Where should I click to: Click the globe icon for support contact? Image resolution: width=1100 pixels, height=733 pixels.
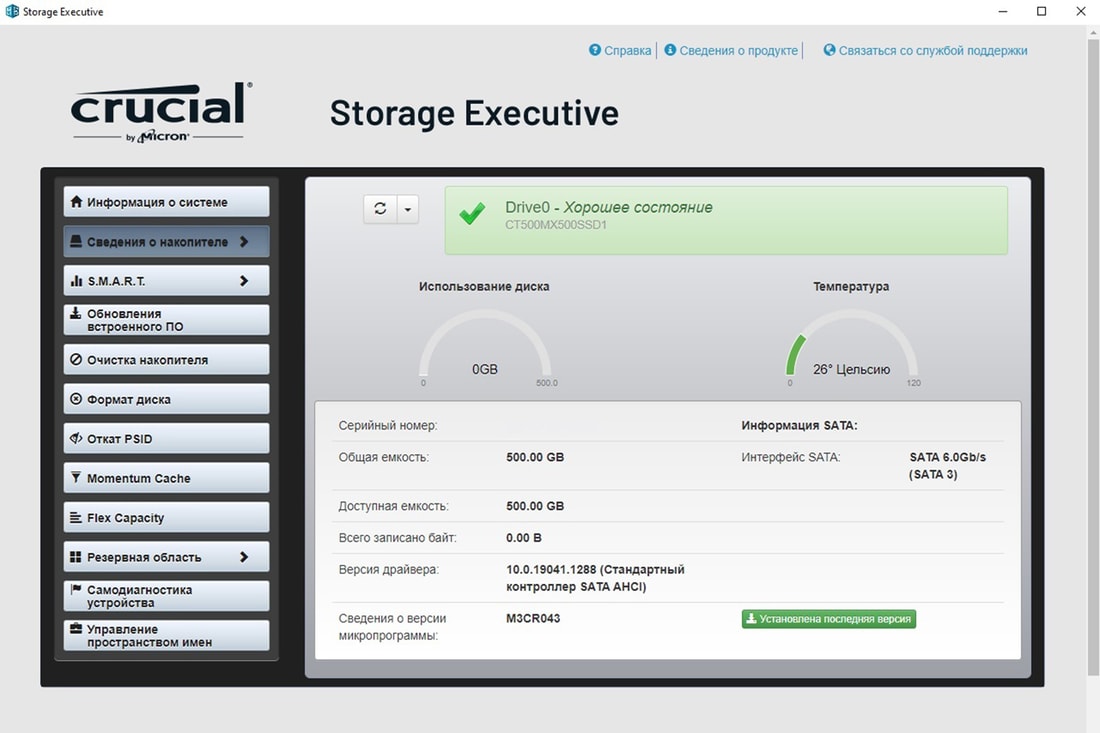[x=829, y=50]
